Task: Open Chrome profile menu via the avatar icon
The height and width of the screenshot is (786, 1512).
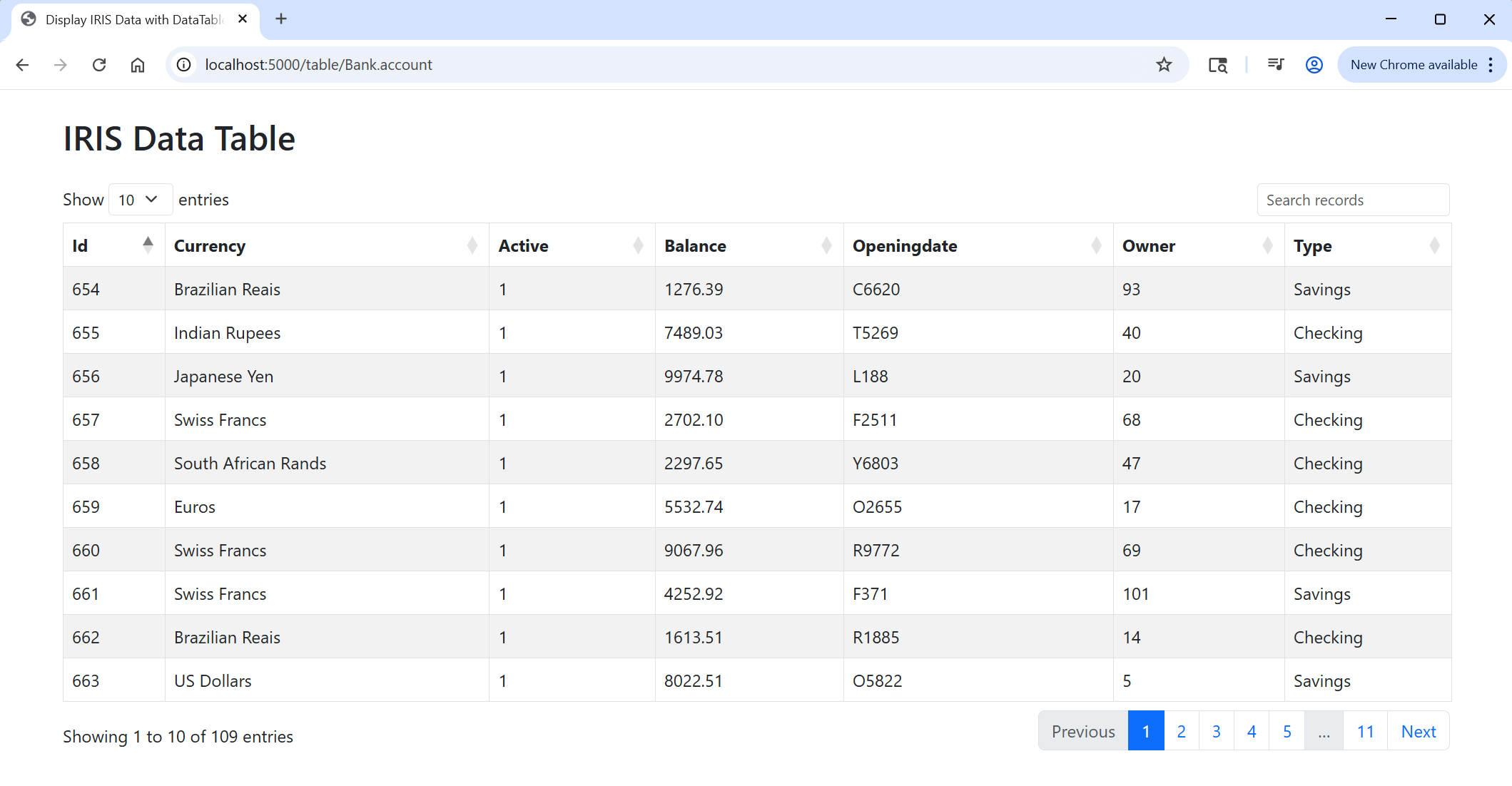Action: point(1314,64)
